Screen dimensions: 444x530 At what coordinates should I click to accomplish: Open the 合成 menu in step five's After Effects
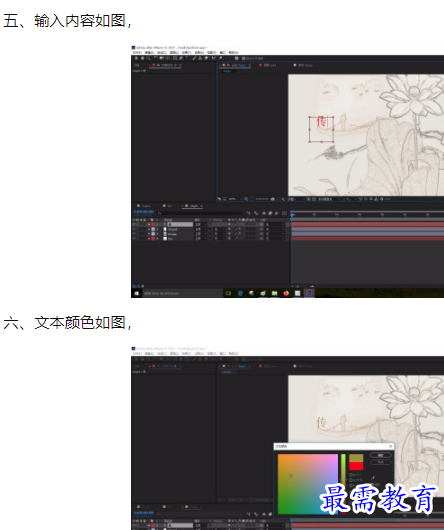pyautogui.click(x=162, y=53)
